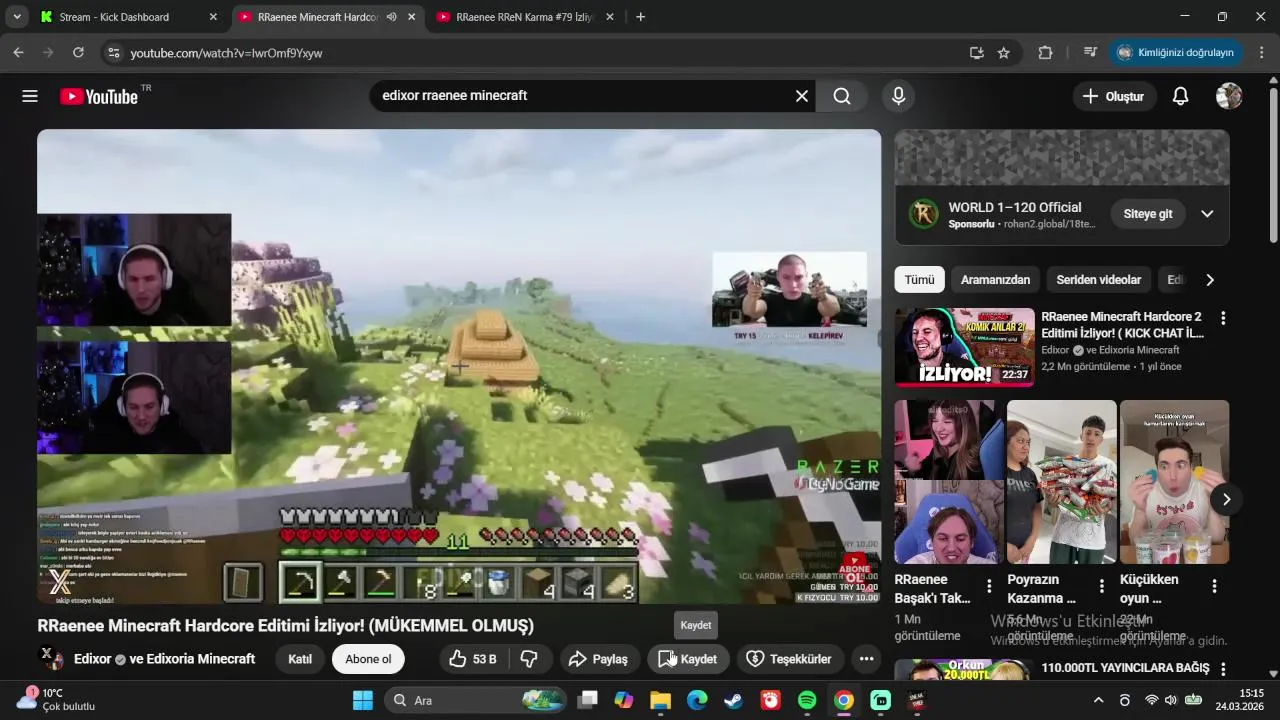Open the Windows Start menu
Viewport: 1280px width, 720px height.
click(362, 700)
